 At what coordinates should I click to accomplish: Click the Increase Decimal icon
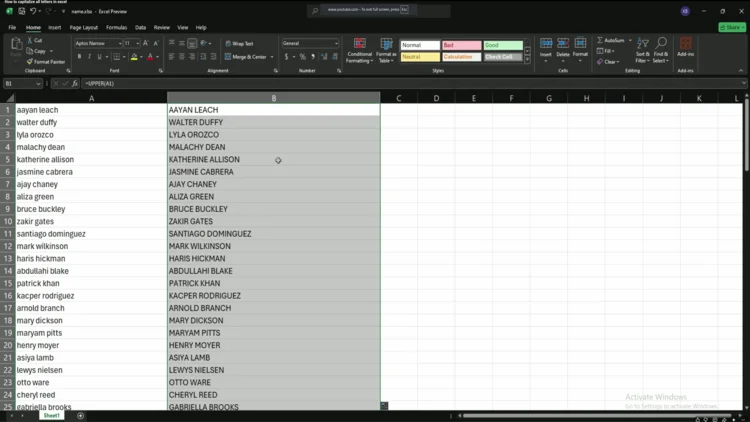point(324,57)
